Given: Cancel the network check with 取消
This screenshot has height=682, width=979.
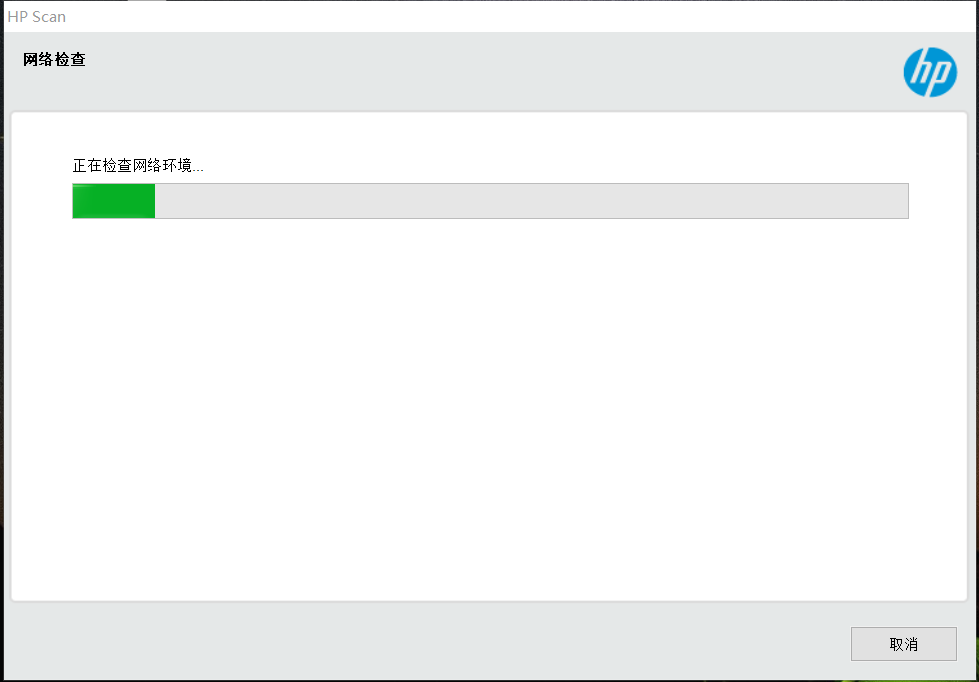Looking at the screenshot, I should 903,644.
